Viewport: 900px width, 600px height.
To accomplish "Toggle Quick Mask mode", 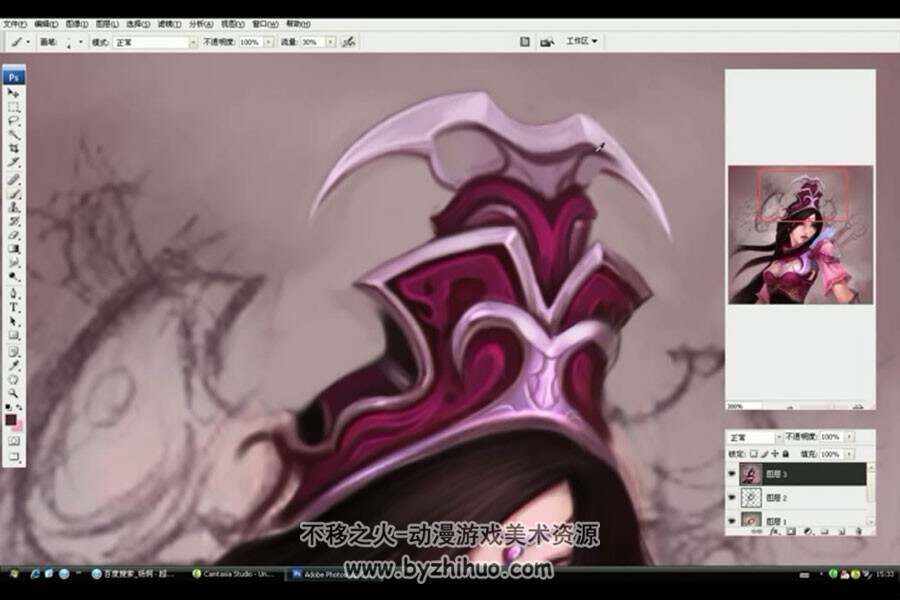I will [x=14, y=441].
